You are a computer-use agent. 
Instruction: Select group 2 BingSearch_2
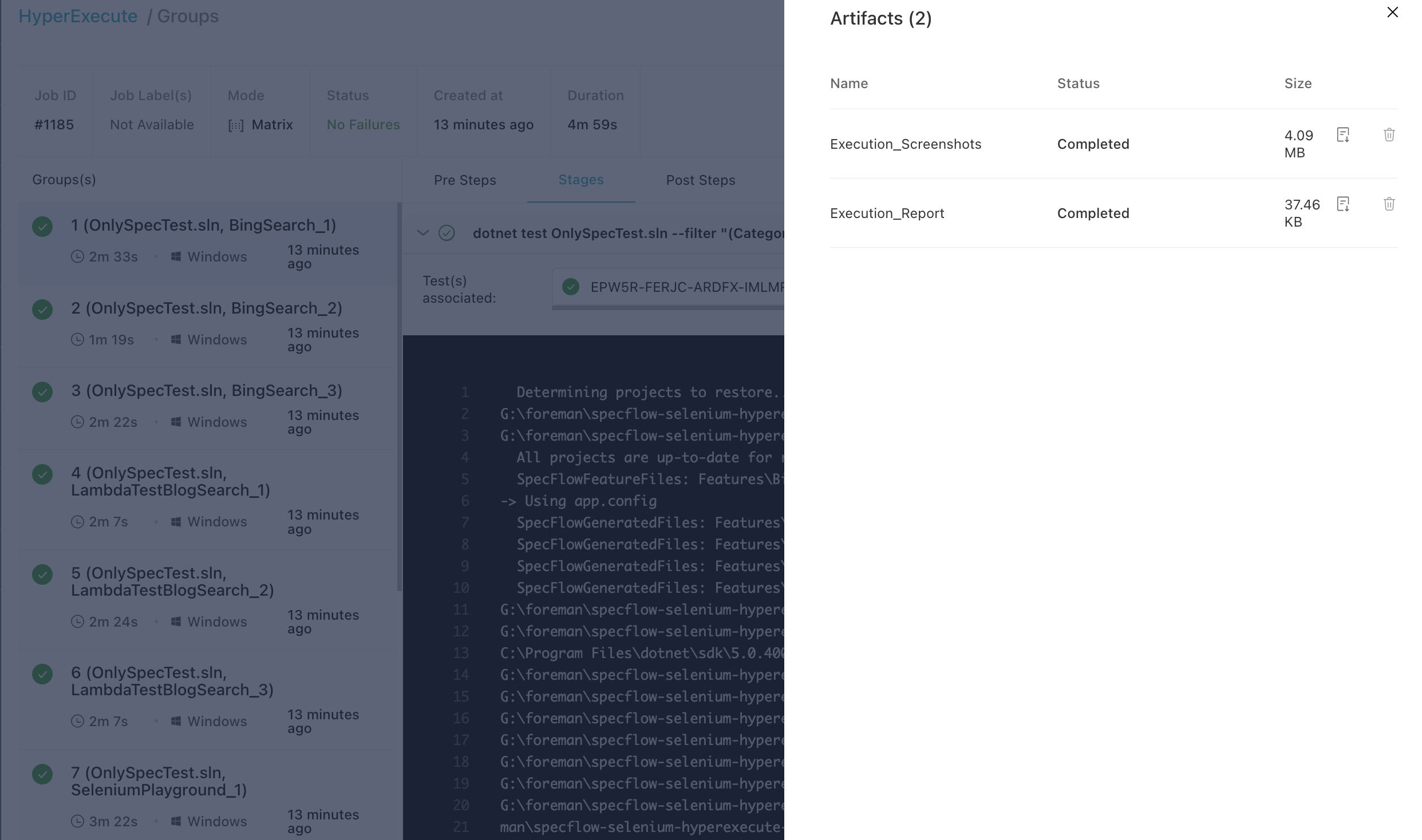pos(207,327)
